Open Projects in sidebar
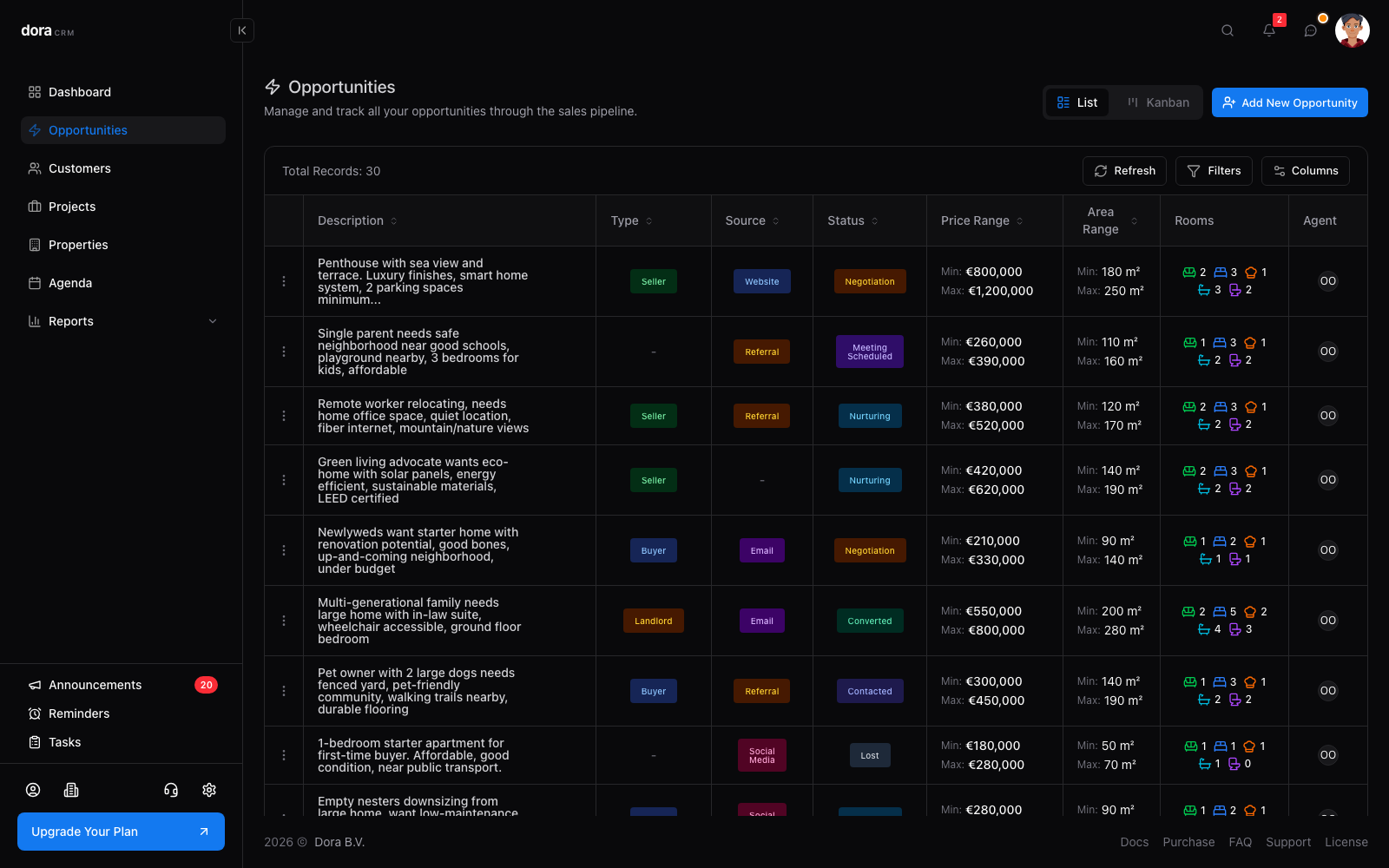Viewport: 1389px width, 868px height. point(123,207)
